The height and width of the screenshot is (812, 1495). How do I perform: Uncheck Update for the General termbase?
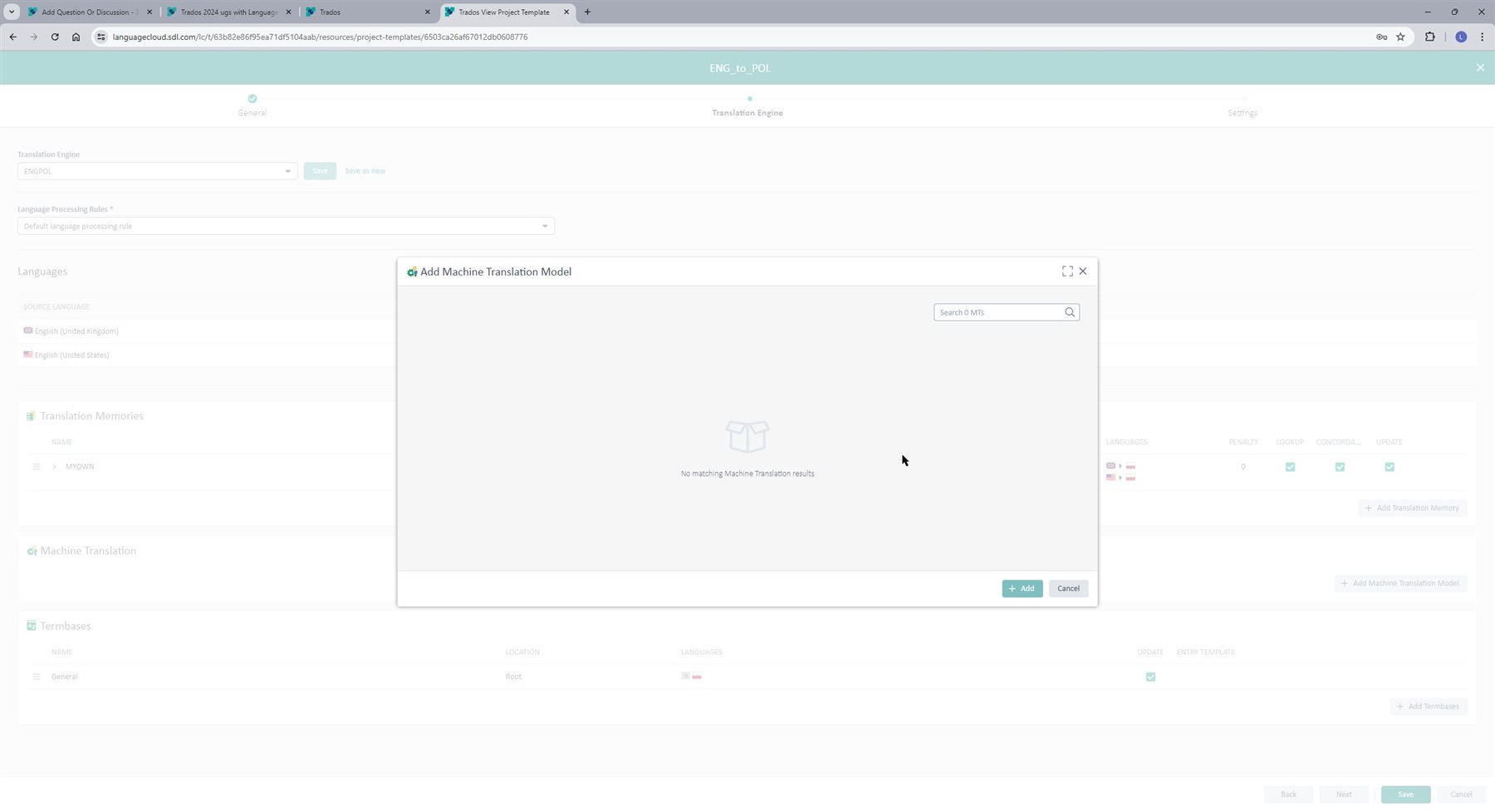[1150, 676]
